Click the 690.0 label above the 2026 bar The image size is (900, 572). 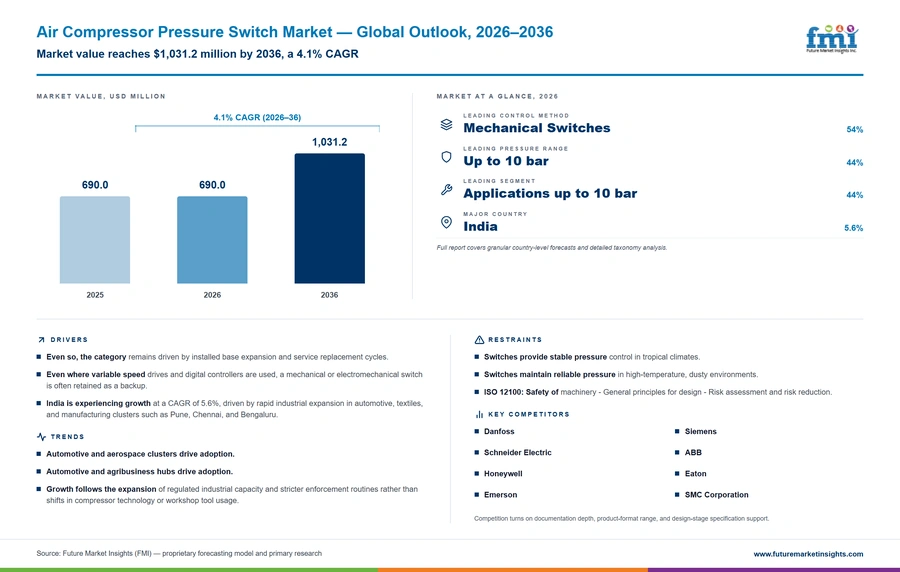pyautogui.click(x=212, y=185)
